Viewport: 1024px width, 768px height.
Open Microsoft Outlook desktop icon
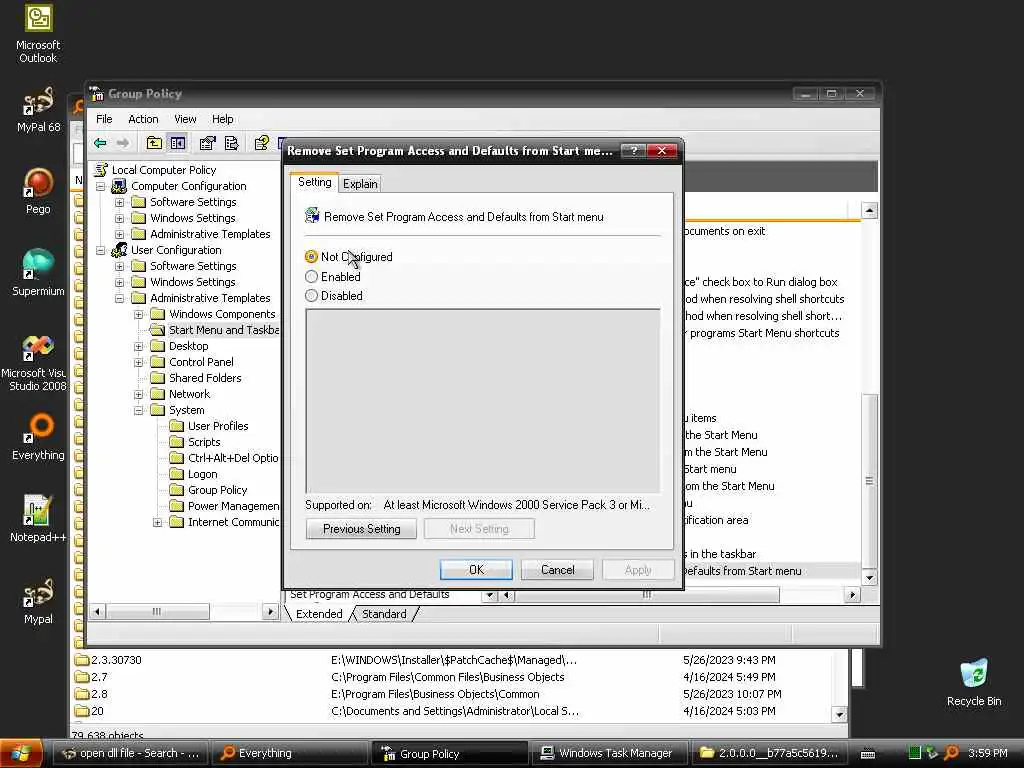pos(38,34)
